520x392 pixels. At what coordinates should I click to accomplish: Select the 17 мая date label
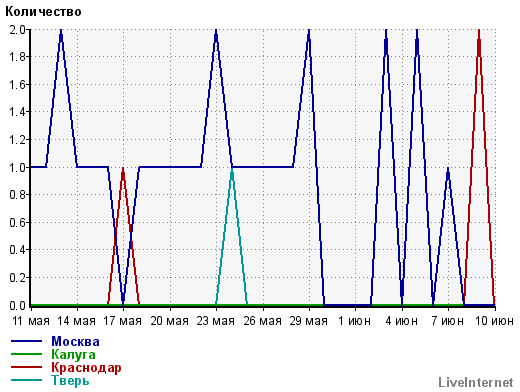pos(123,321)
